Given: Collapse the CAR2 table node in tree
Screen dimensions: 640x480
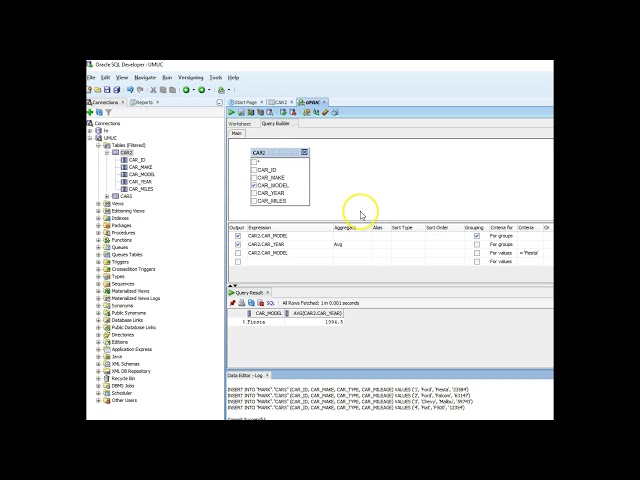Looking at the screenshot, I should pos(107,153).
